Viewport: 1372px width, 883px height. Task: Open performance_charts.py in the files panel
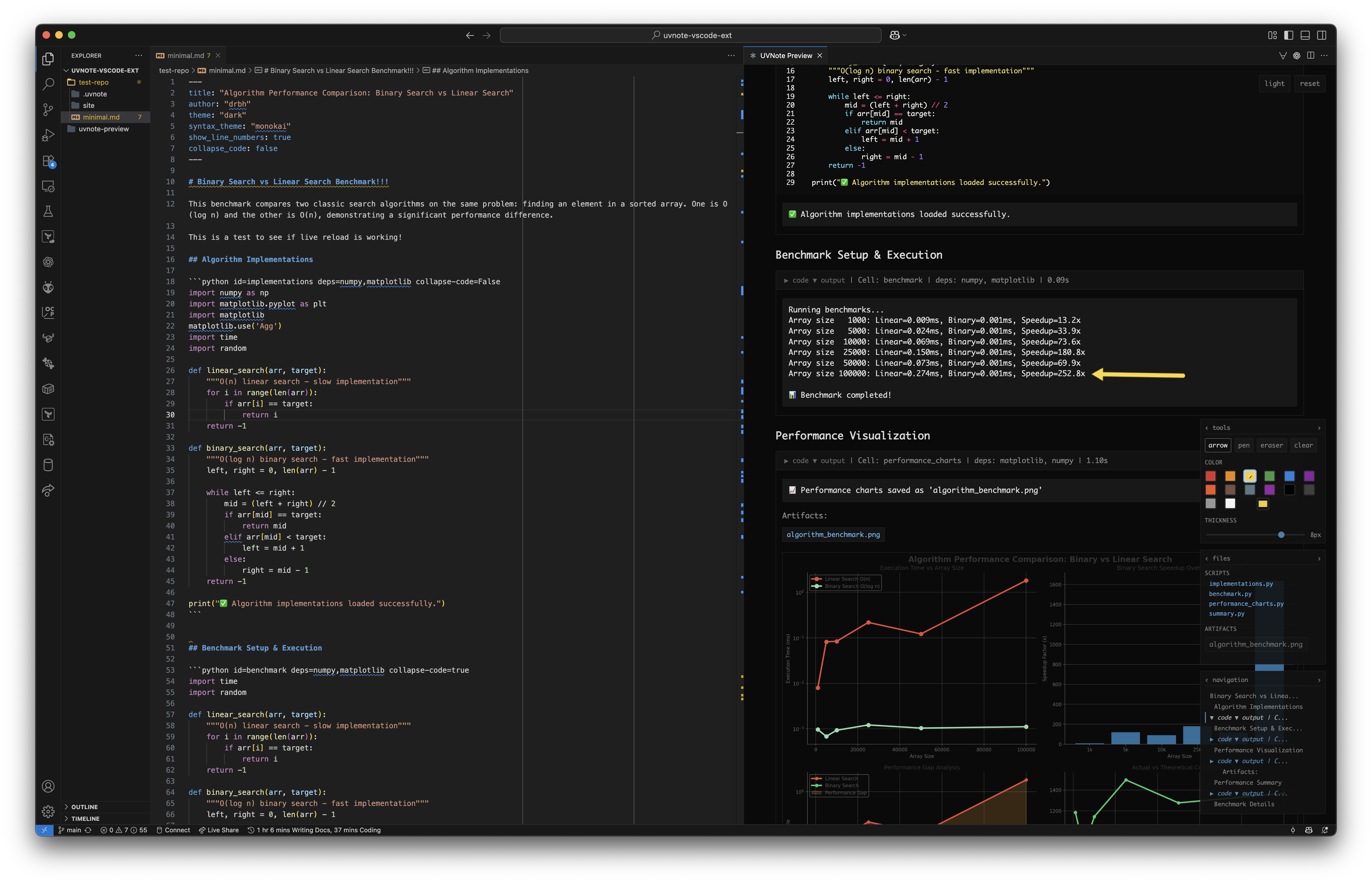click(x=1246, y=604)
